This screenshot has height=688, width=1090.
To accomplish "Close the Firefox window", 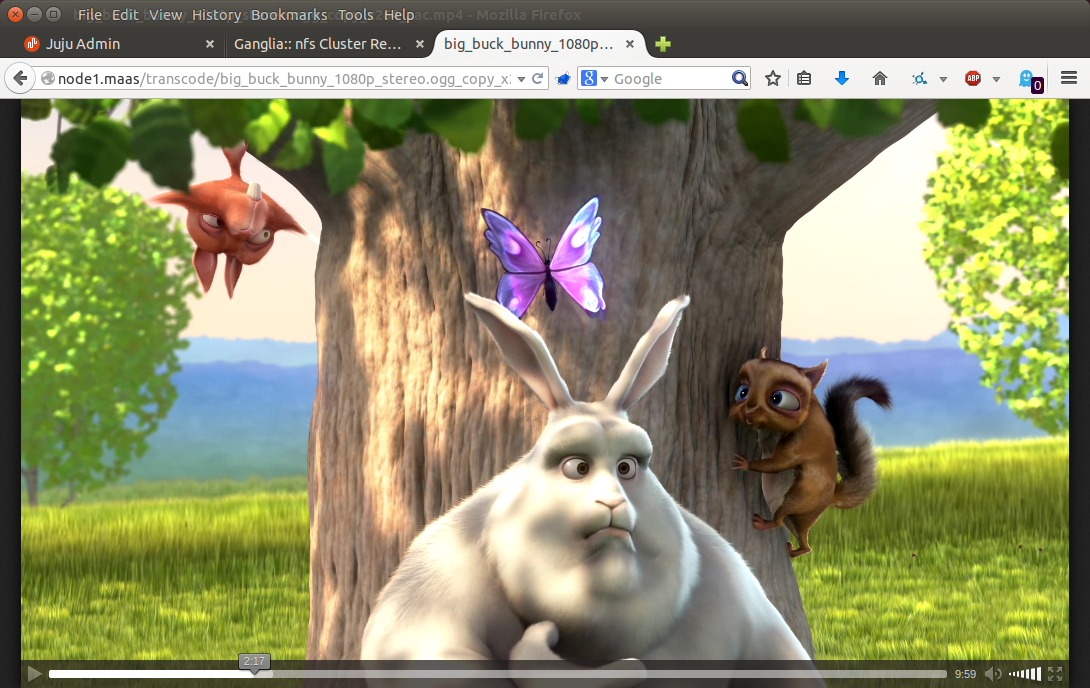I will coord(15,14).
